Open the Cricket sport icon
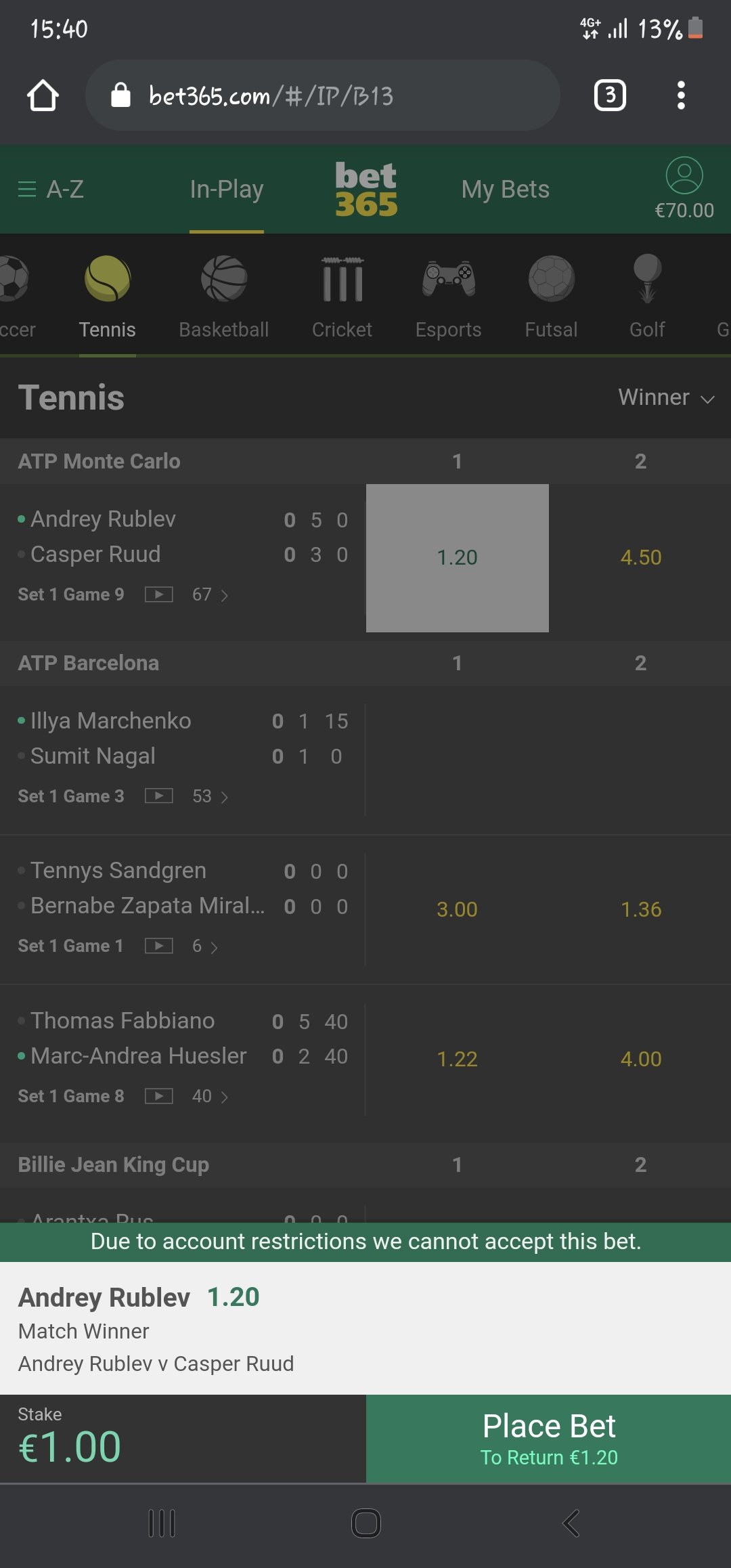Image resolution: width=731 pixels, height=1568 pixels. click(x=342, y=278)
